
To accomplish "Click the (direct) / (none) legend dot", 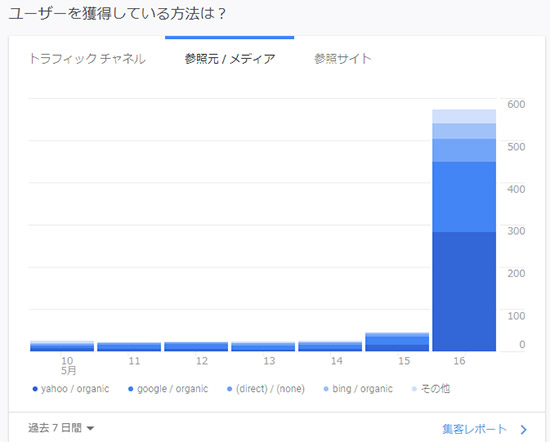I will pyautogui.click(x=229, y=389).
